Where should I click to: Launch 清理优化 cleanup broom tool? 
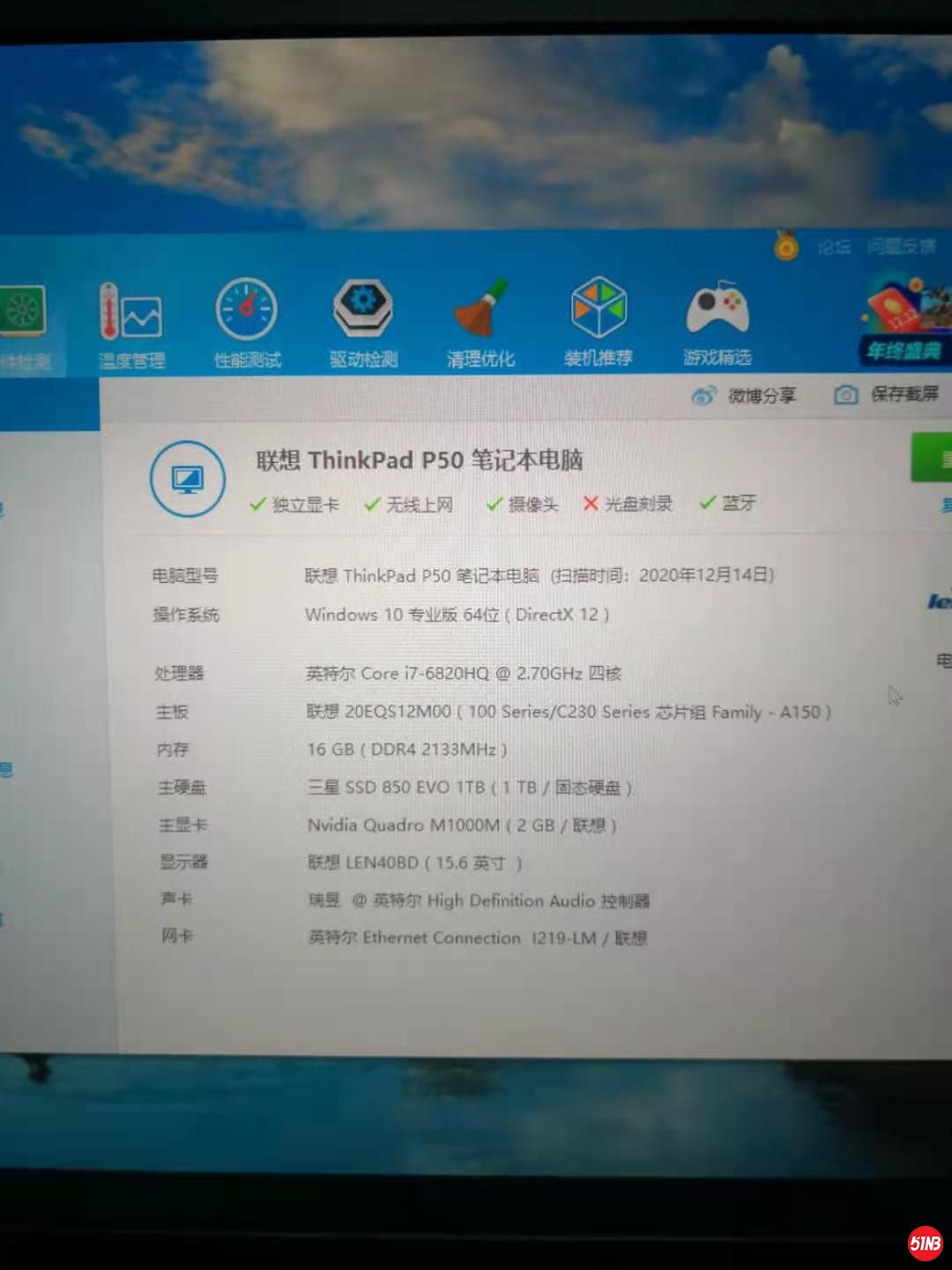coord(480,322)
